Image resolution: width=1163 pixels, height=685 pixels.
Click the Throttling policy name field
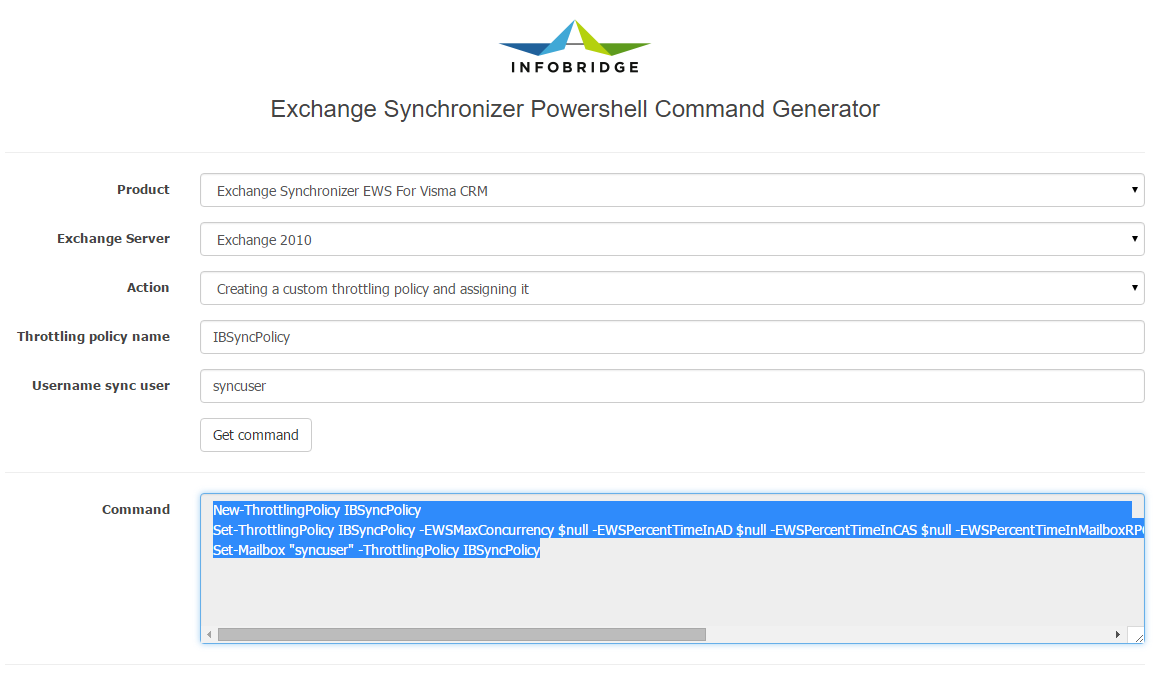pos(672,337)
